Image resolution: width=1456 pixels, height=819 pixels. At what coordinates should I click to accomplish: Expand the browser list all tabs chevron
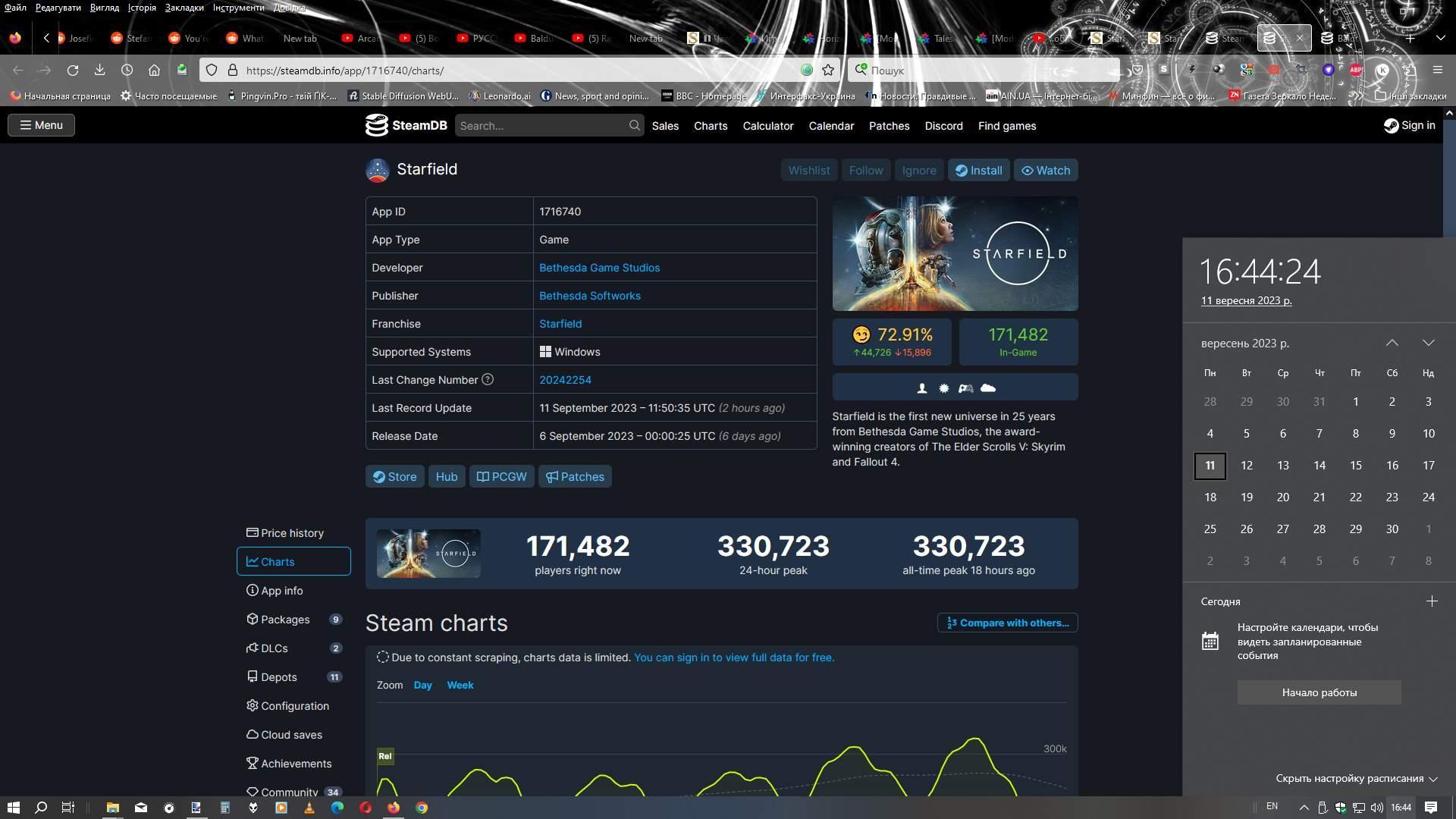click(x=1440, y=38)
